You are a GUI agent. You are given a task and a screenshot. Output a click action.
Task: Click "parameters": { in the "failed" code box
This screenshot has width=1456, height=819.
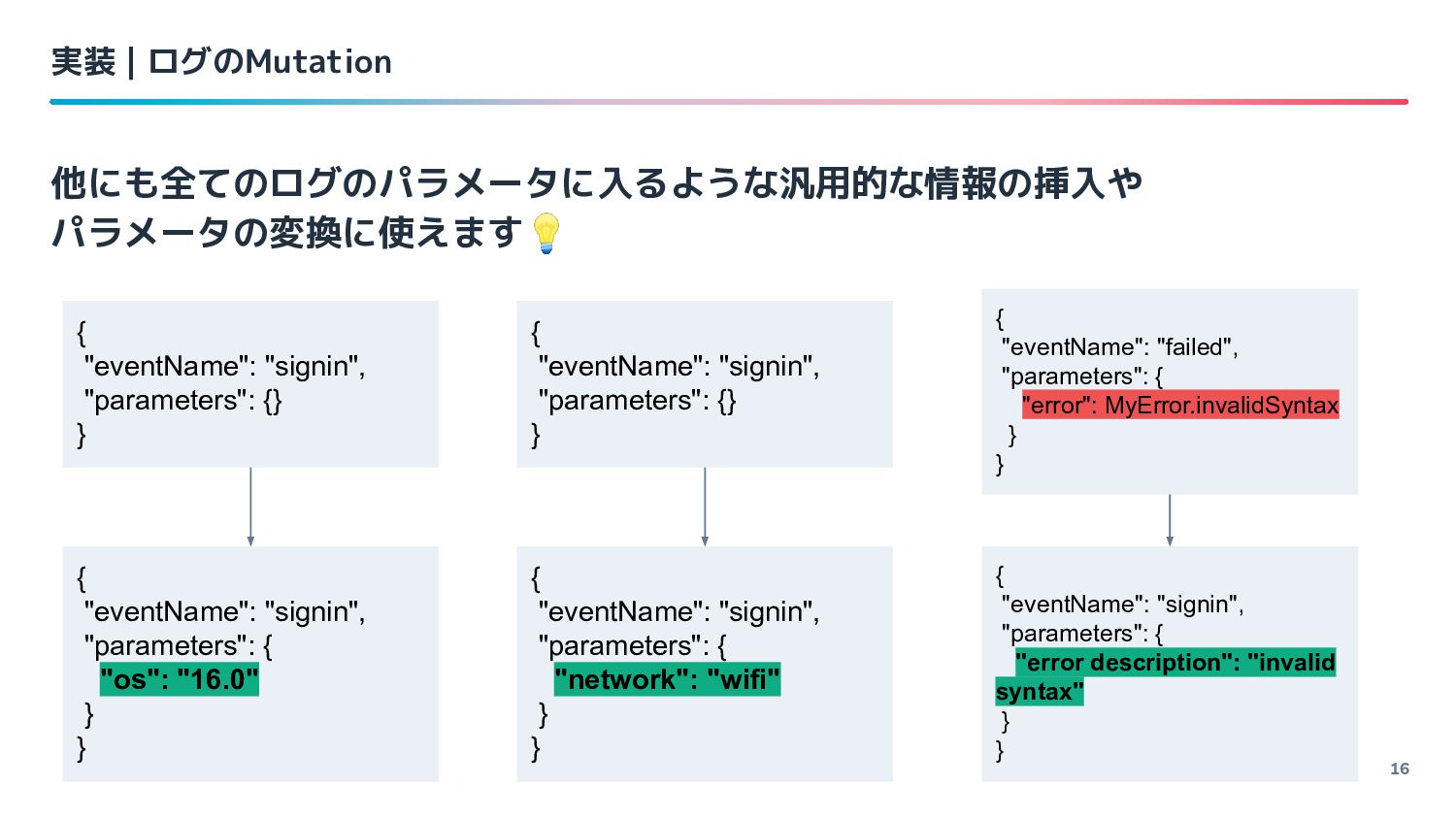(x=1081, y=377)
